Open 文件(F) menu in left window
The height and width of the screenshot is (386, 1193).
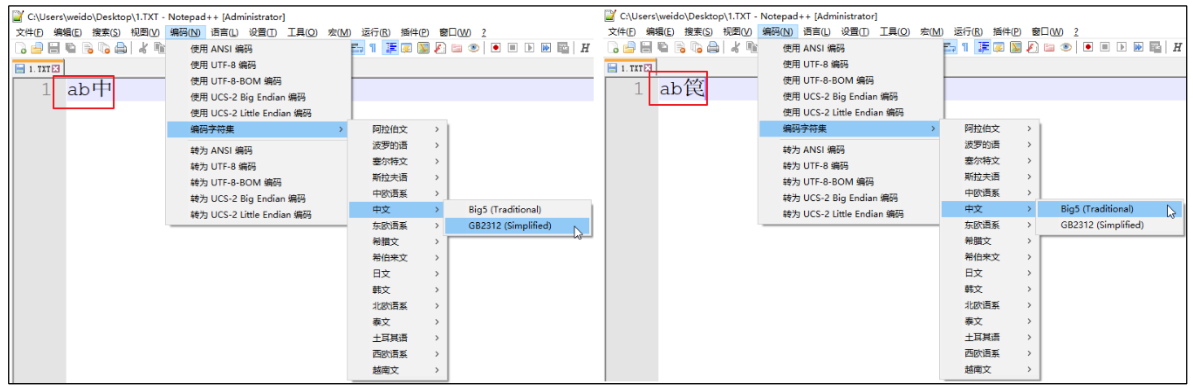(x=29, y=32)
